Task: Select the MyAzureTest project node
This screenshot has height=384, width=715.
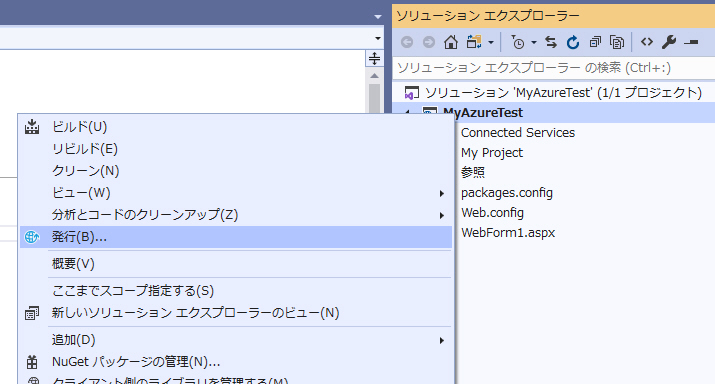Action: (x=483, y=113)
